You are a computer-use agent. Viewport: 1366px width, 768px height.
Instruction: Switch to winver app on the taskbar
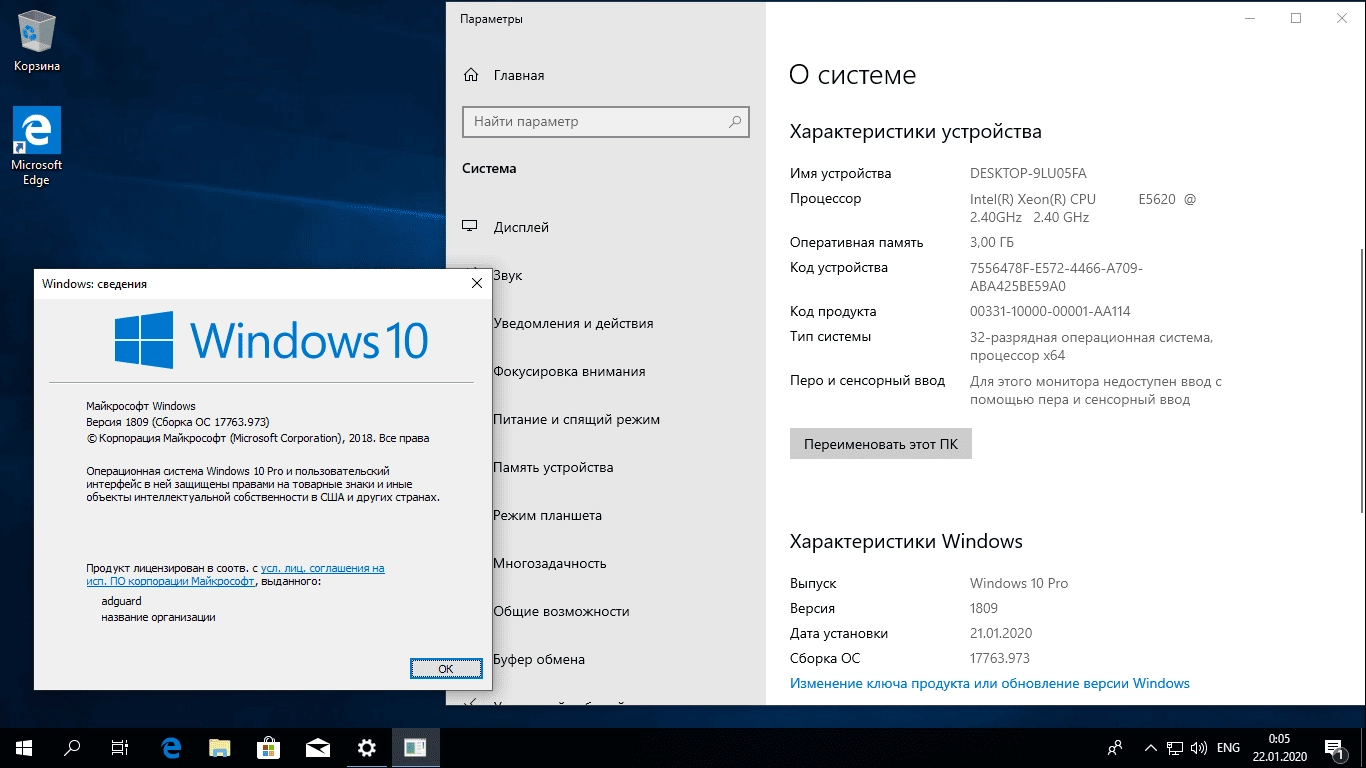click(416, 748)
